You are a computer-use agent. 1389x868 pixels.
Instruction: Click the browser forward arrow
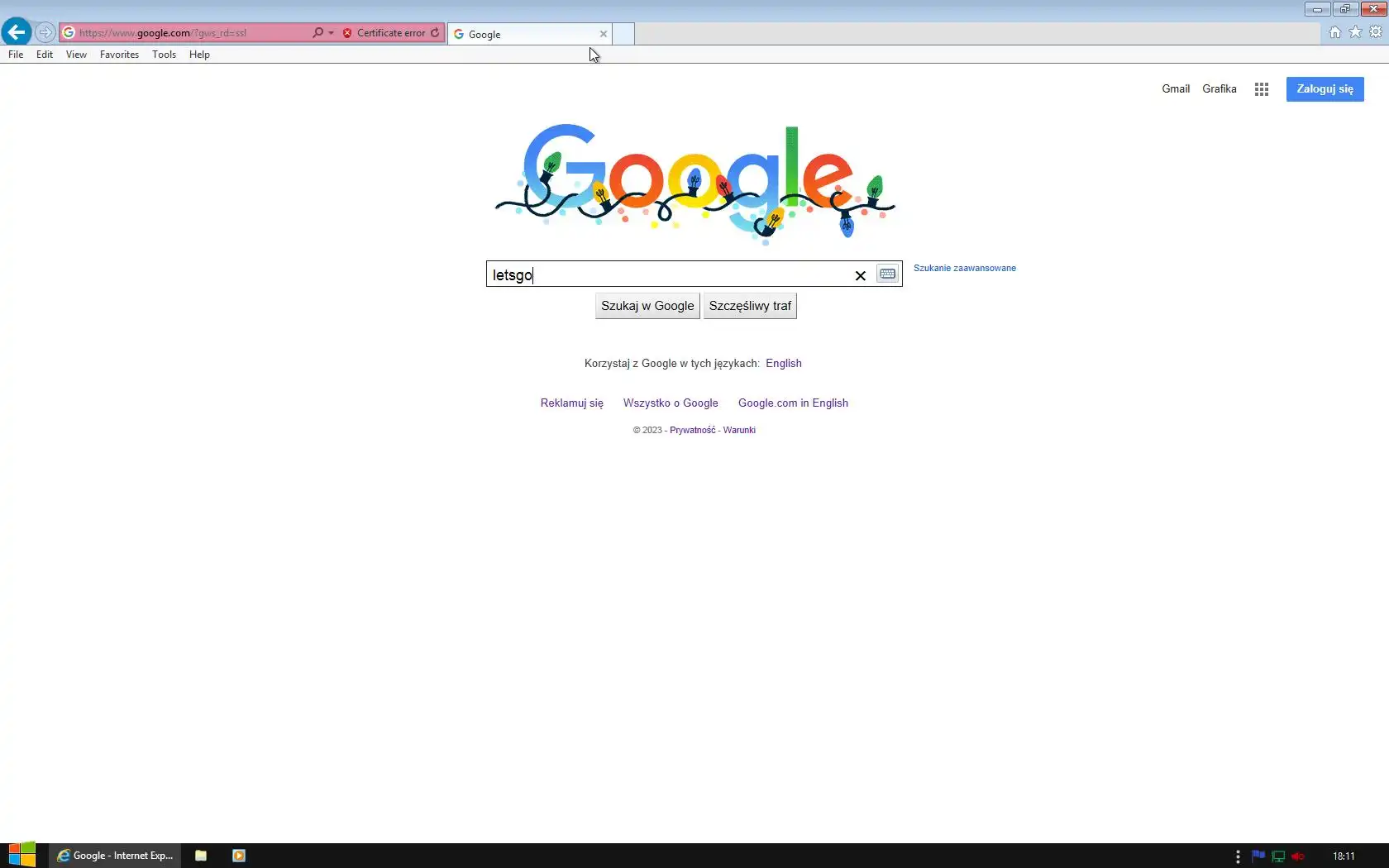pyautogui.click(x=45, y=32)
